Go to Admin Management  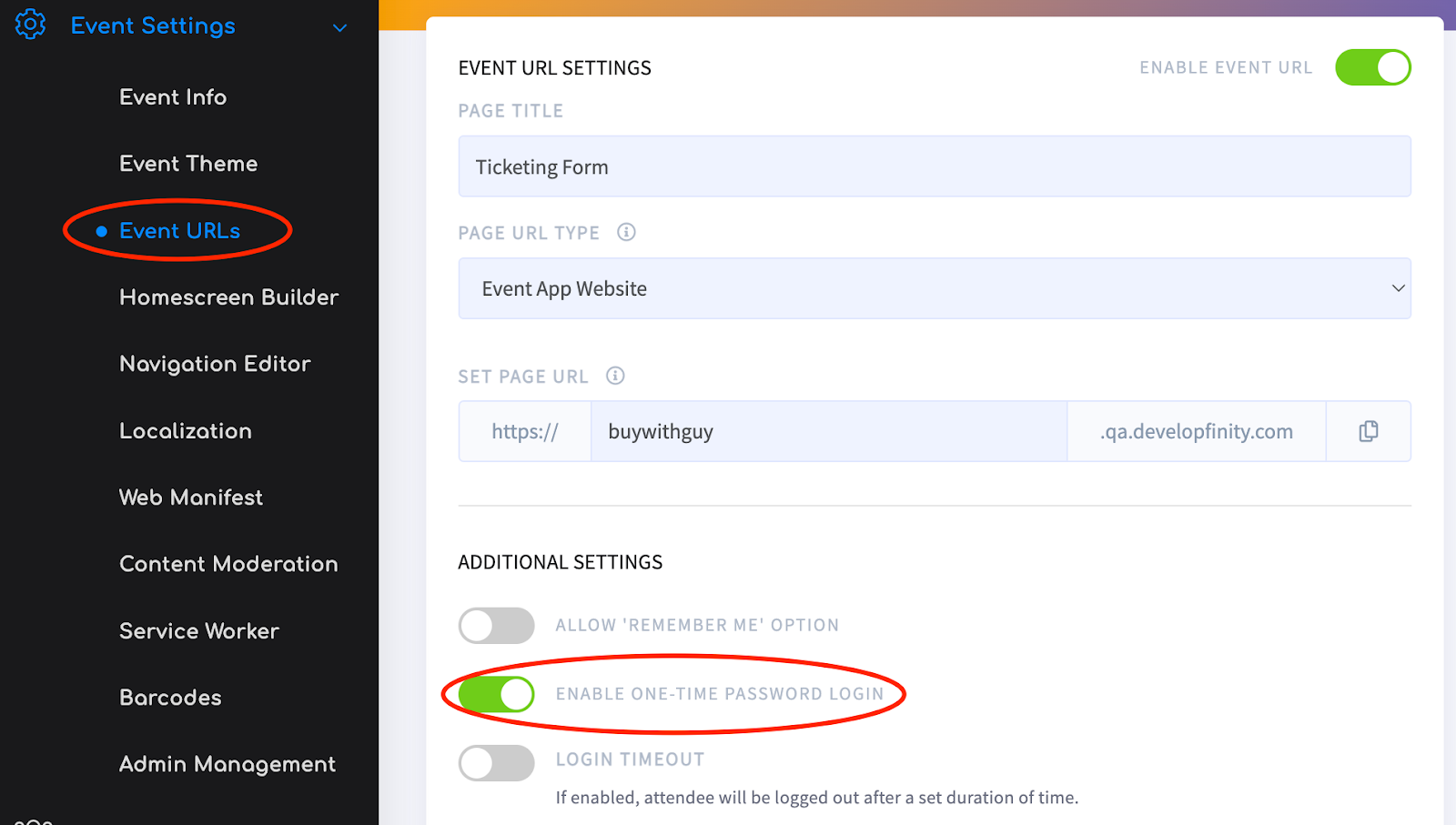(x=227, y=764)
